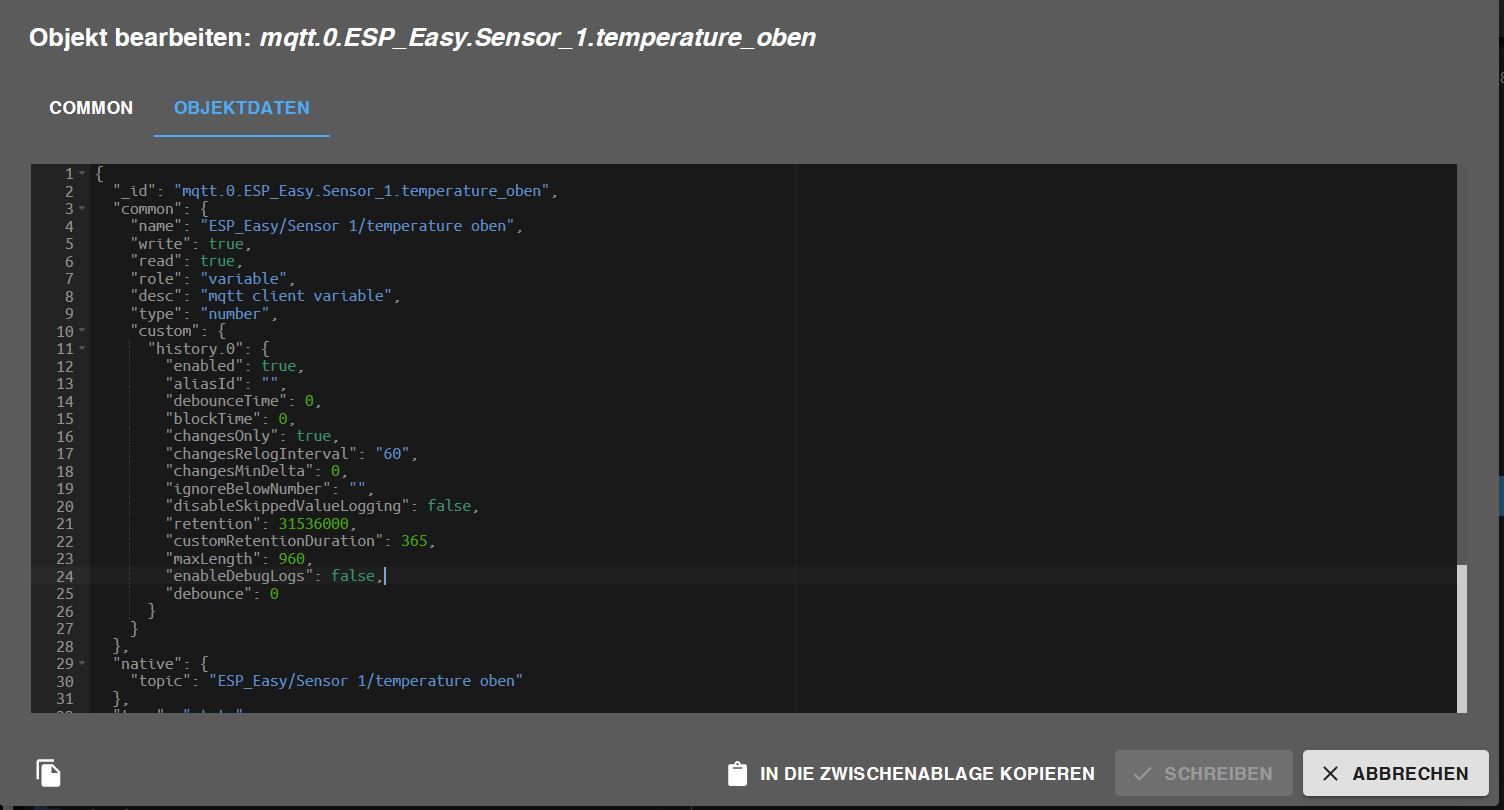
Task: Fold the "common" block at line 3
Action: (x=82, y=209)
